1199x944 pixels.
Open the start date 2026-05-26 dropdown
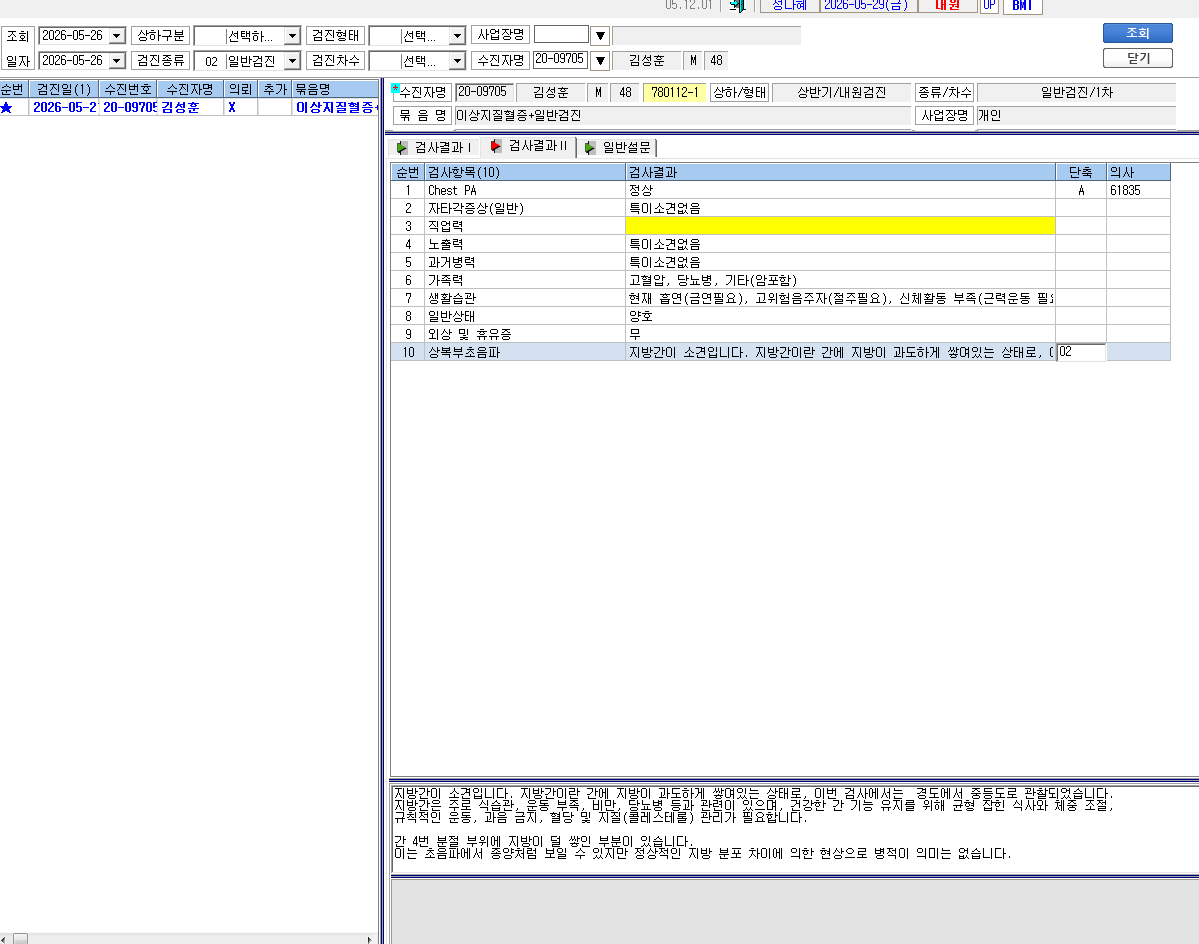pos(117,36)
